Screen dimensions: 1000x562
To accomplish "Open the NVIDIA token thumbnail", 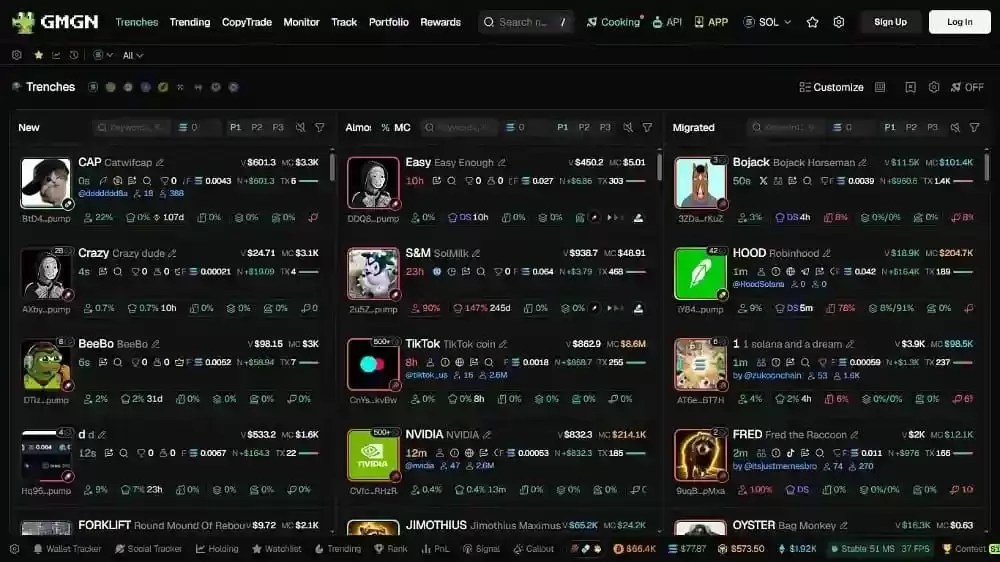I will tap(372, 455).
